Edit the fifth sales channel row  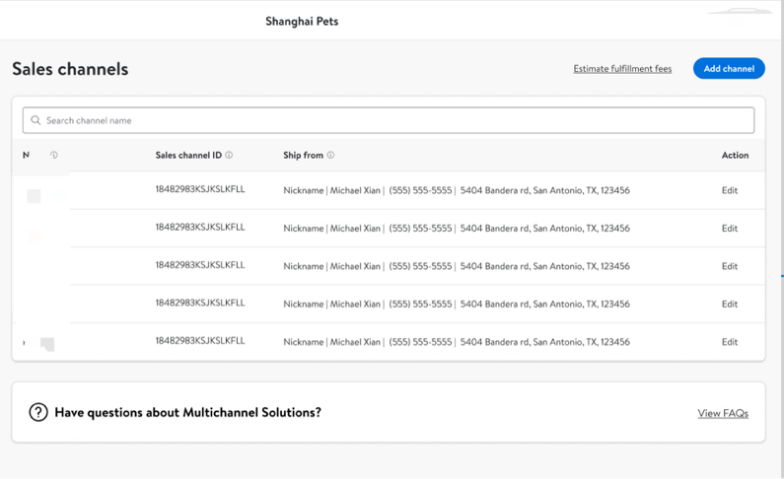click(729, 342)
